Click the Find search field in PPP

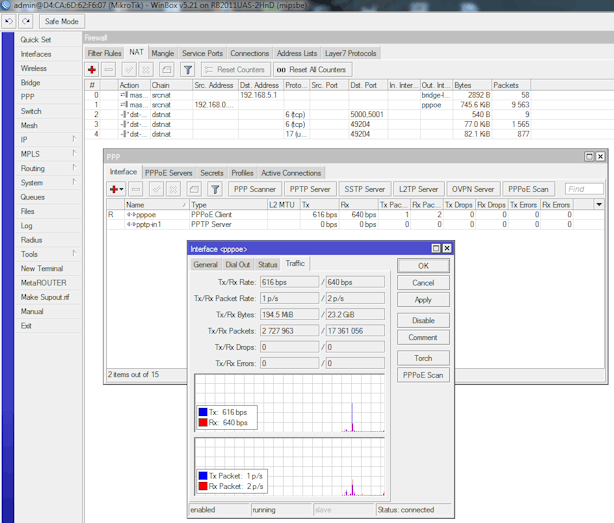(583, 189)
